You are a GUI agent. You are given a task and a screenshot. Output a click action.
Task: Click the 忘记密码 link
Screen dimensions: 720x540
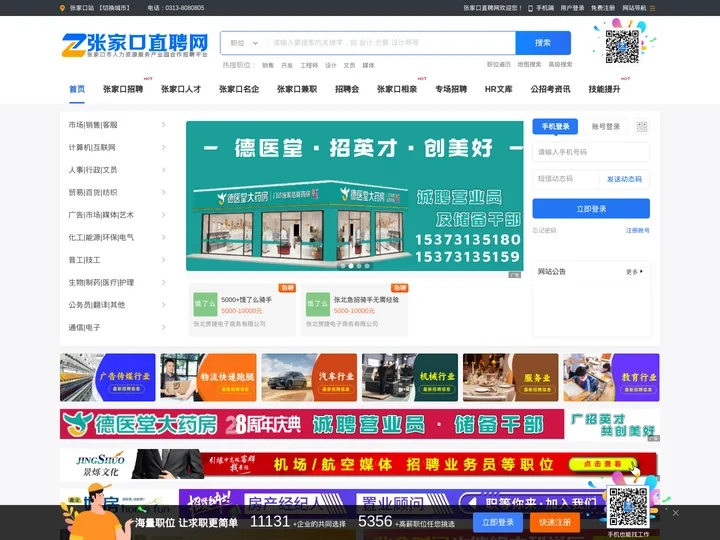click(x=544, y=231)
